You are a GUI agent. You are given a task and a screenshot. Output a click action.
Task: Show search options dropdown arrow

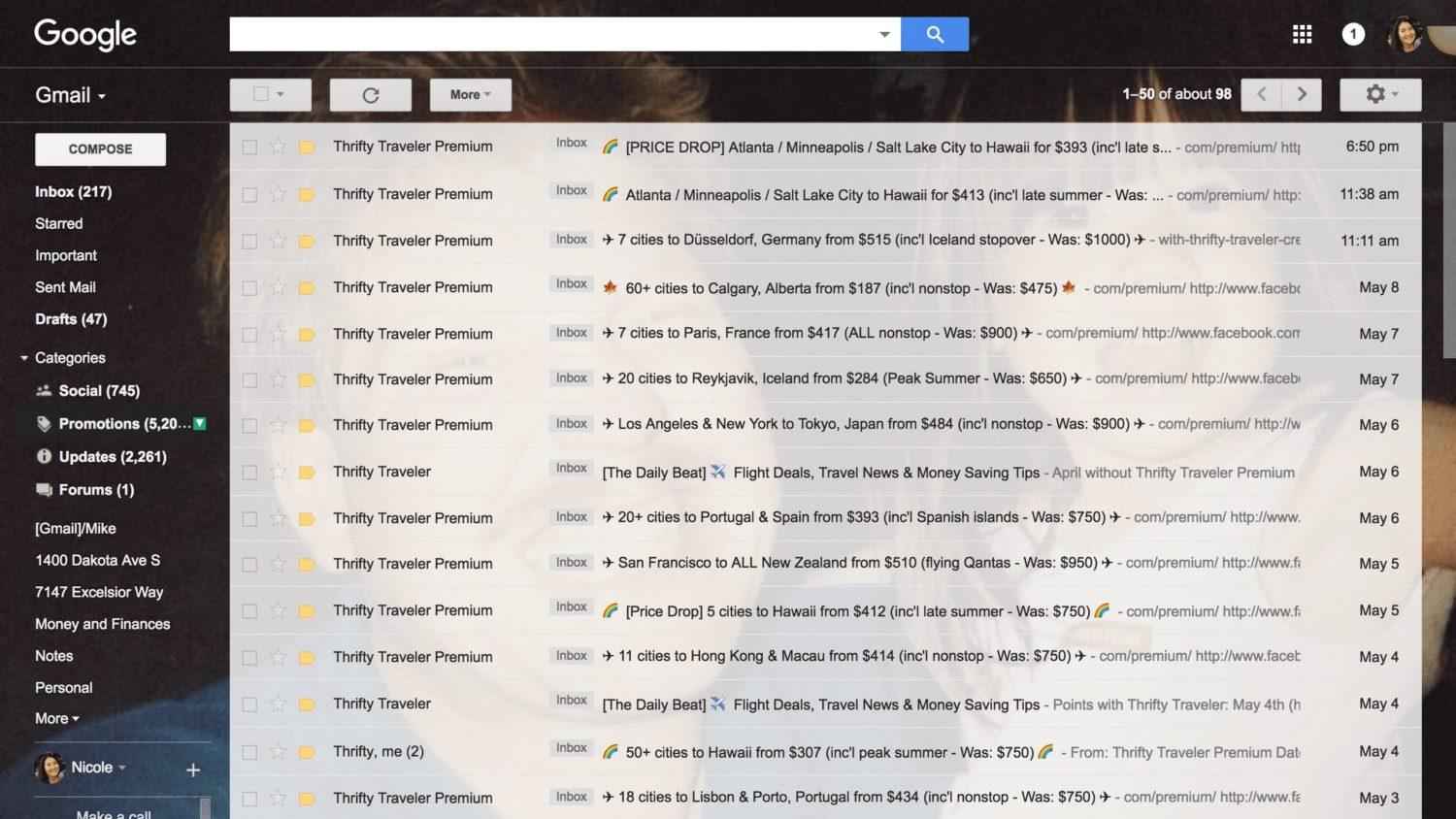[x=884, y=34]
